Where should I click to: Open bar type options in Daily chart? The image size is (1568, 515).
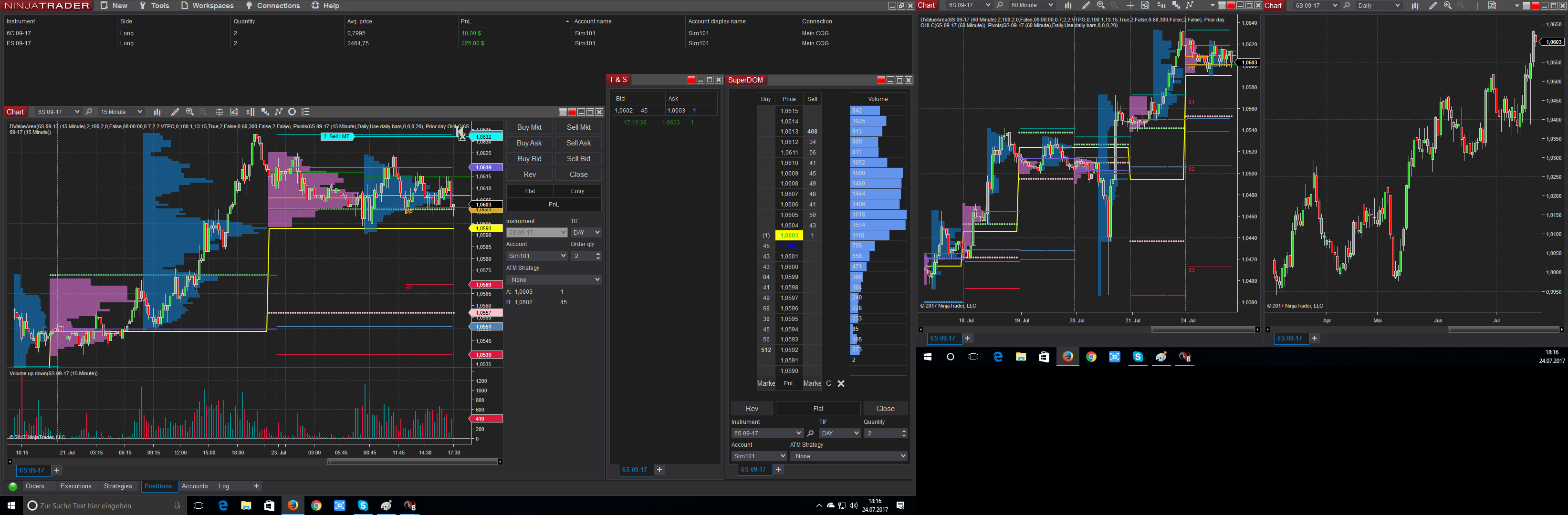tap(1415, 5)
